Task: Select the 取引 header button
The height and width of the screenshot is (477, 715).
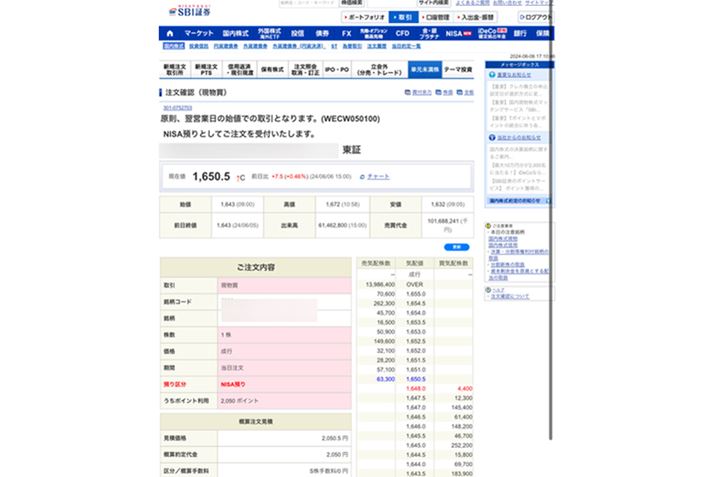Action: click(402, 17)
